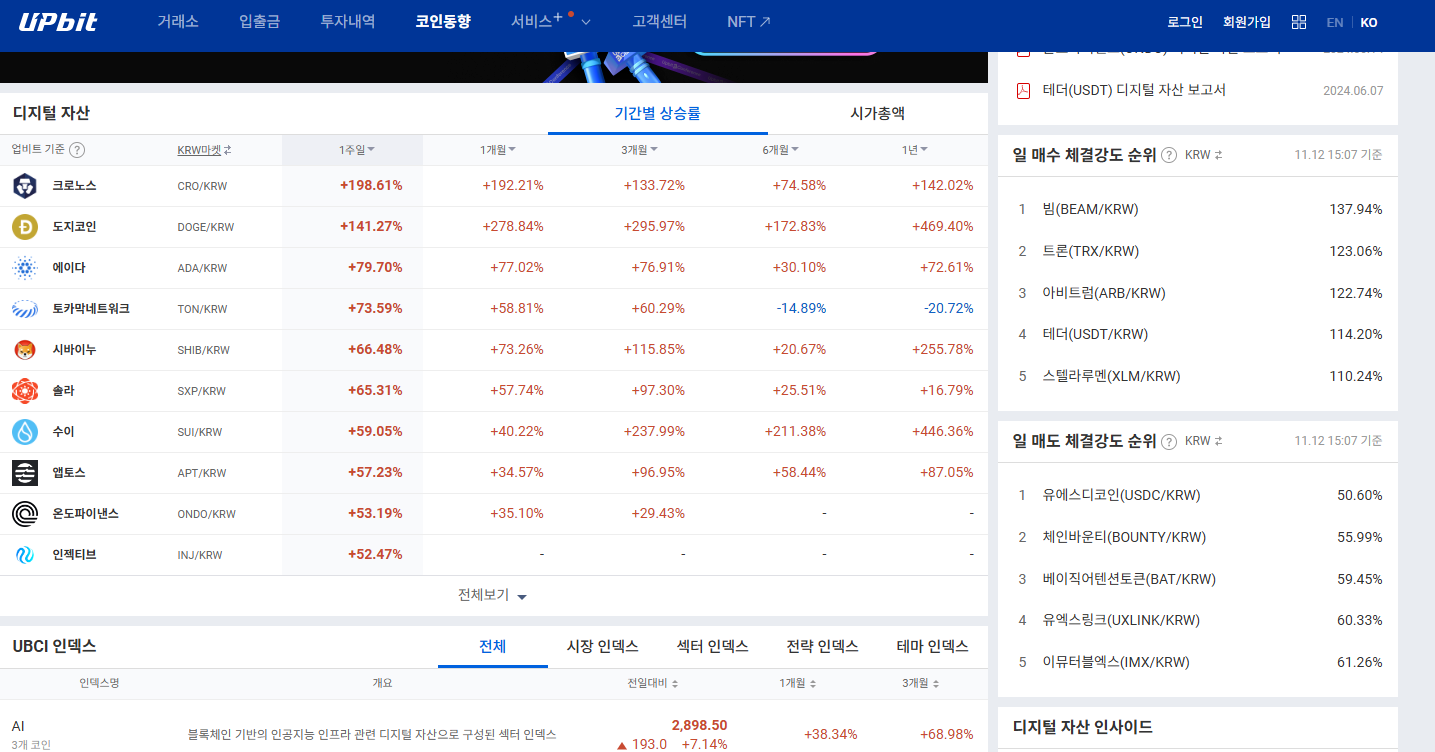Image resolution: width=1435 pixels, height=752 pixels.
Task: Sort UBCI index by 전일대비
Action: pyautogui.click(x=653, y=684)
